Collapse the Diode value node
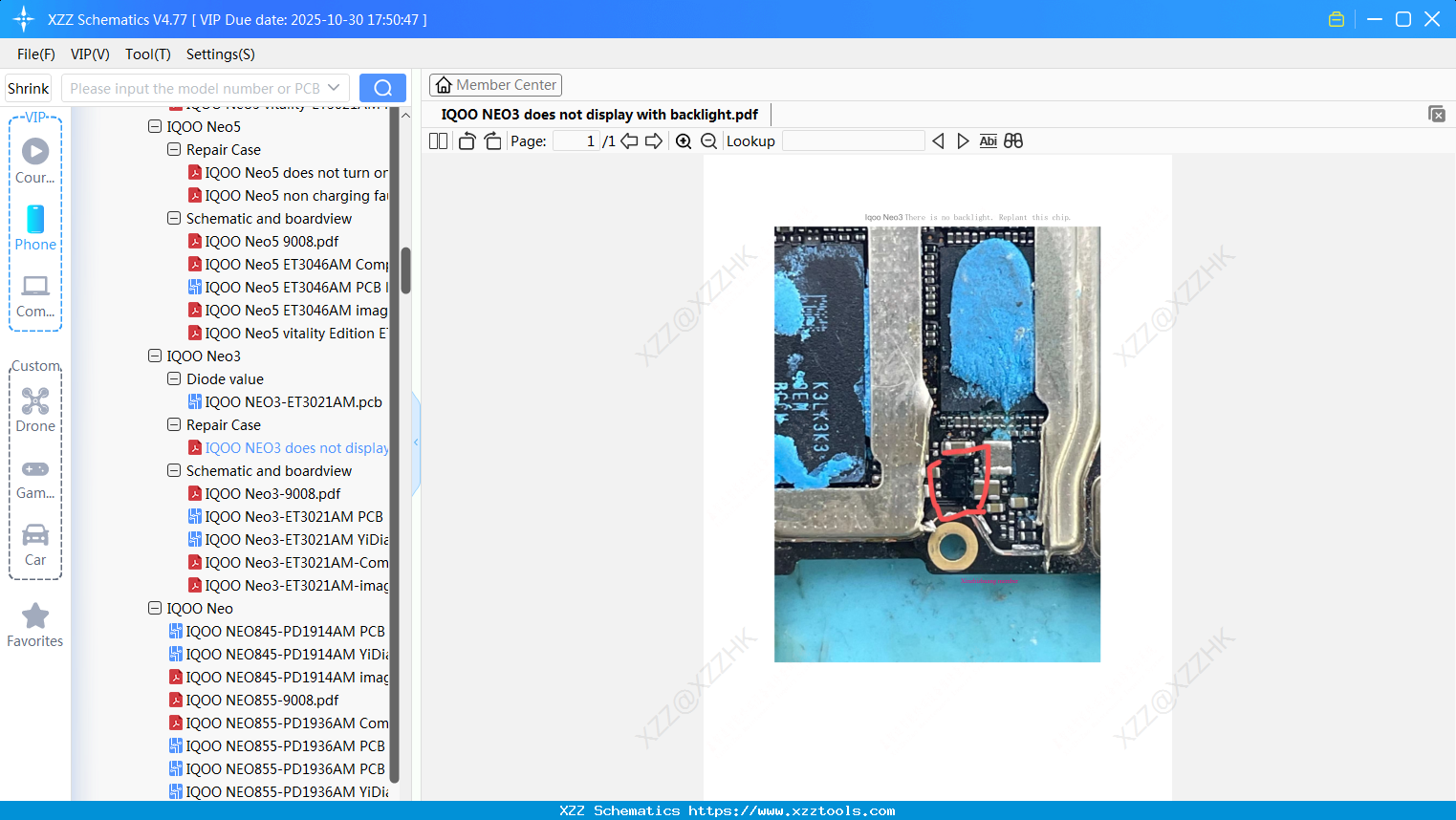The image size is (1456, 820). point(174,378)
